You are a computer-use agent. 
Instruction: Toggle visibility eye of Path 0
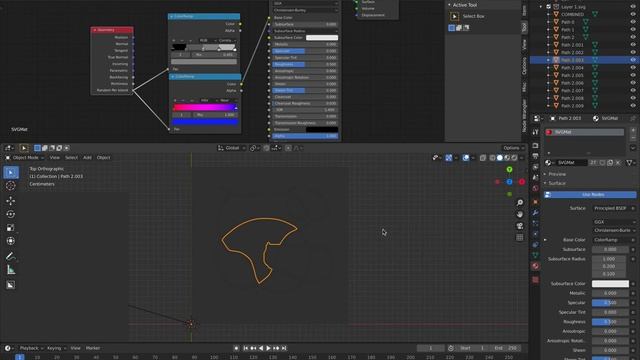tap(633, 22)
